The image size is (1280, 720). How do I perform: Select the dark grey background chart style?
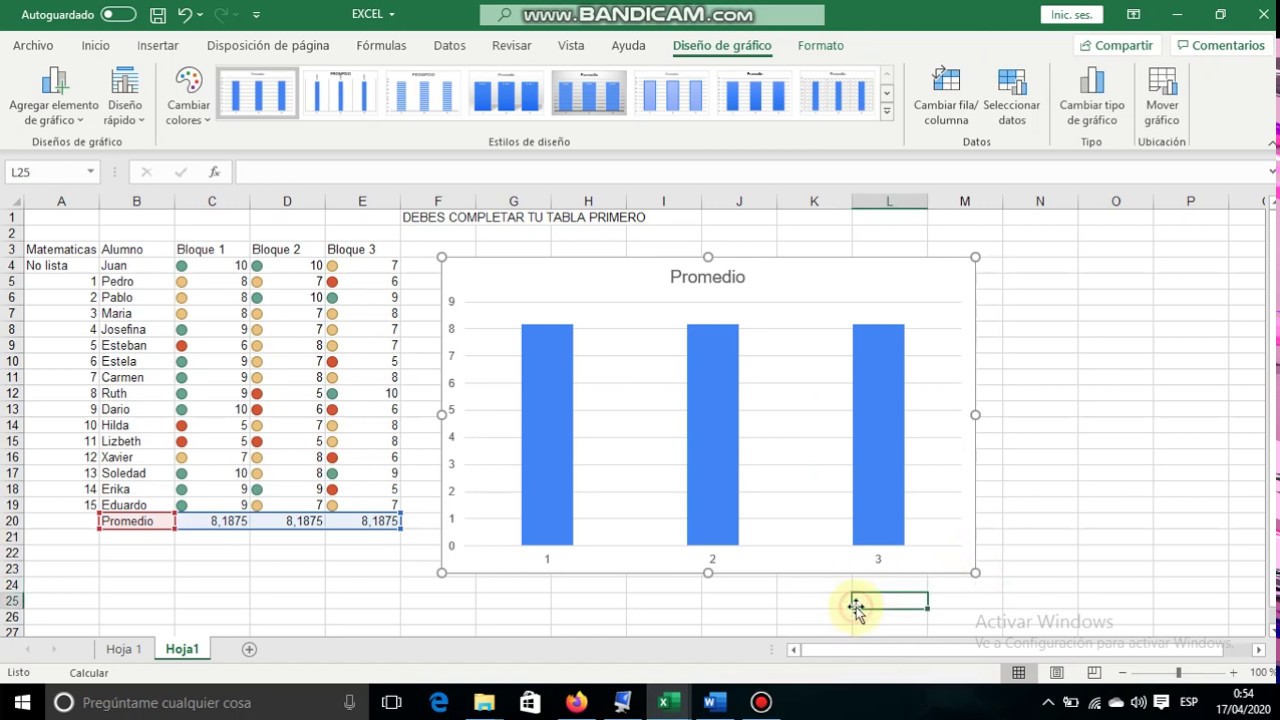(x=589, y=93)
